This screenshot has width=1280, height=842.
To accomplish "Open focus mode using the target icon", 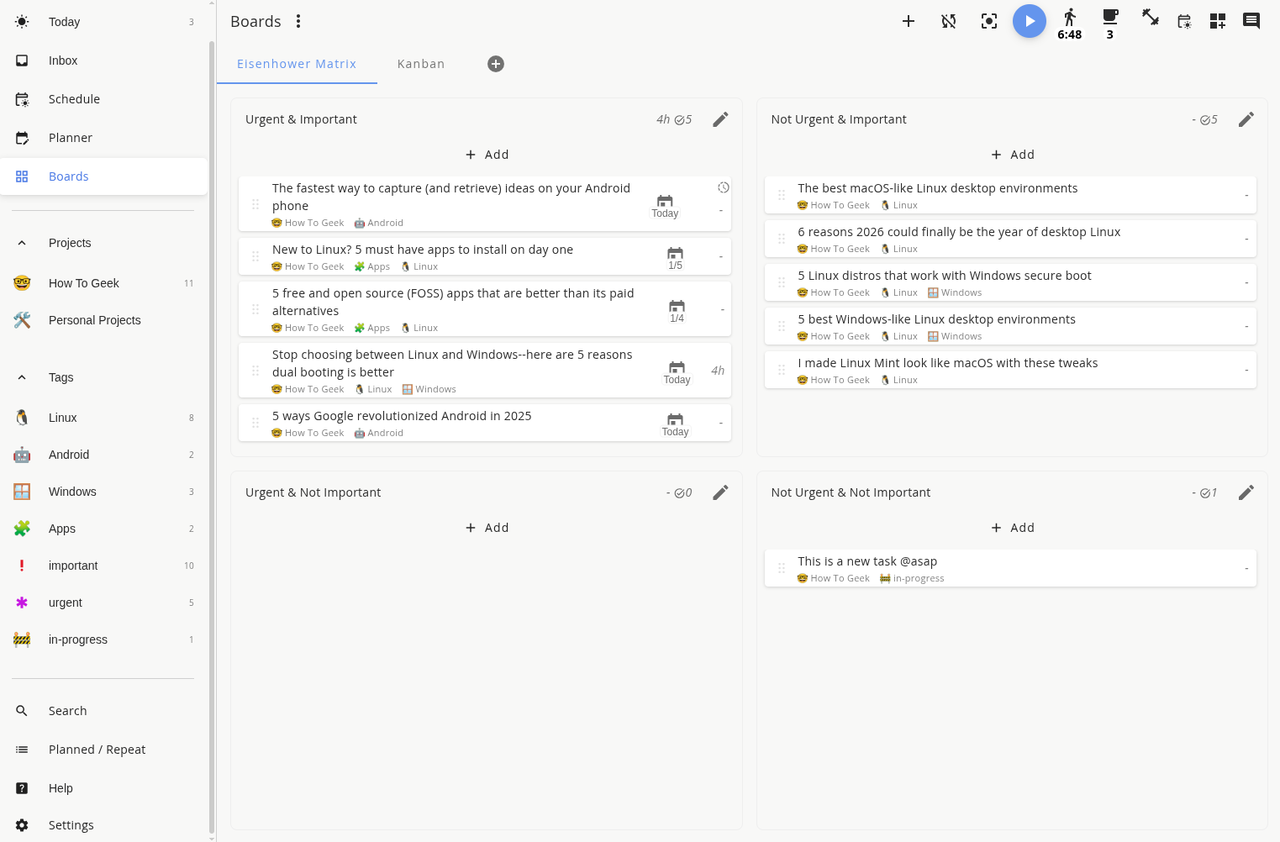I will tap(989, 21).
